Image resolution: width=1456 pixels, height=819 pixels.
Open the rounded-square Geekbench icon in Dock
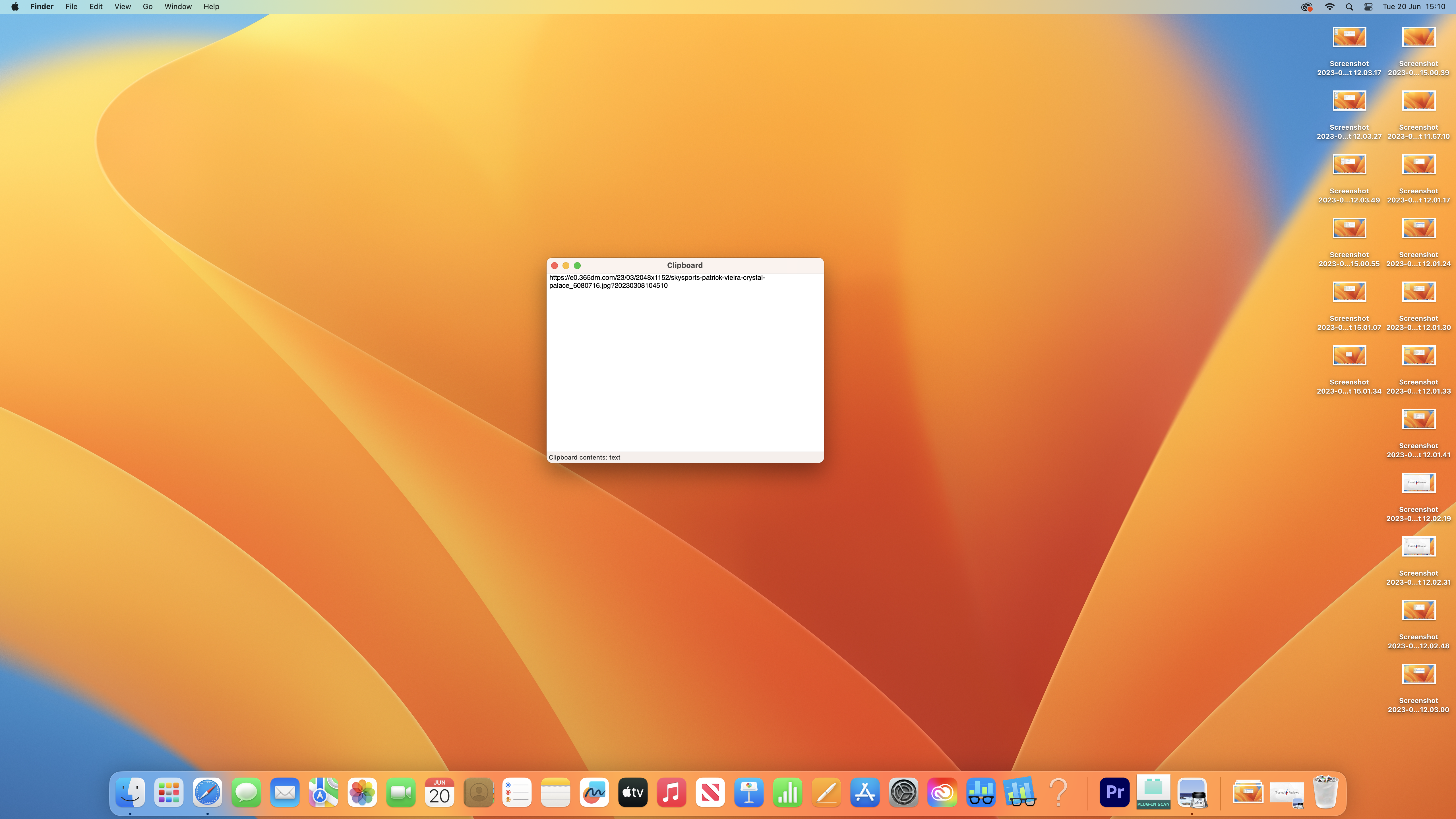(981, 793)
